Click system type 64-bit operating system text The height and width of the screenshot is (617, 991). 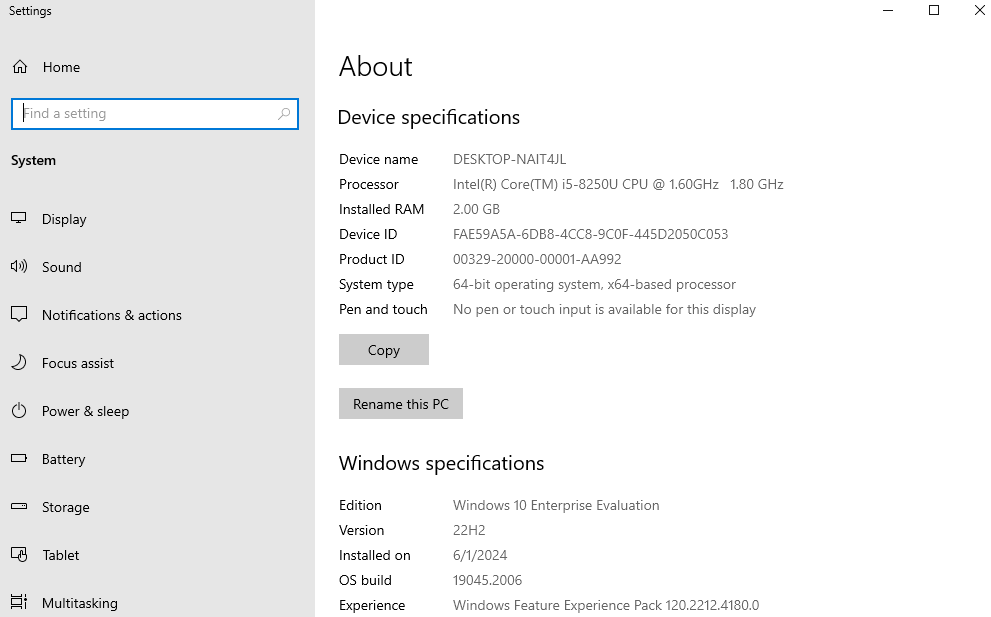tap(594, 284)
